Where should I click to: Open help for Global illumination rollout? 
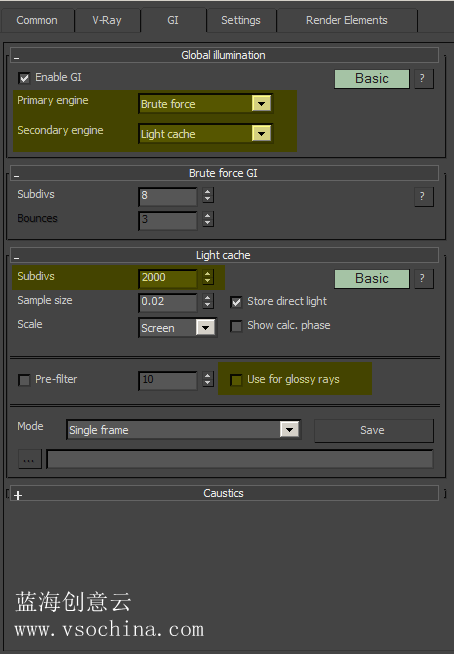pyautogui.click(x=424, y=79)
